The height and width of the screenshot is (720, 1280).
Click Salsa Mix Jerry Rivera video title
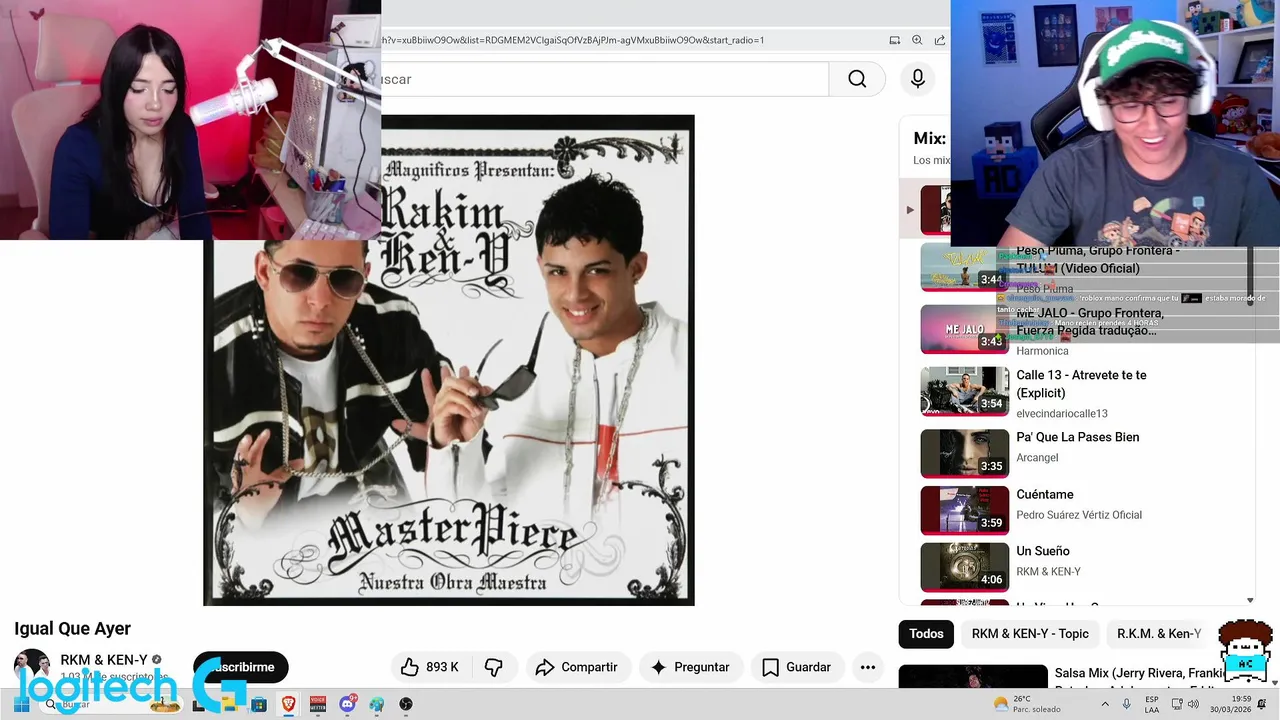coord(1138,674)
